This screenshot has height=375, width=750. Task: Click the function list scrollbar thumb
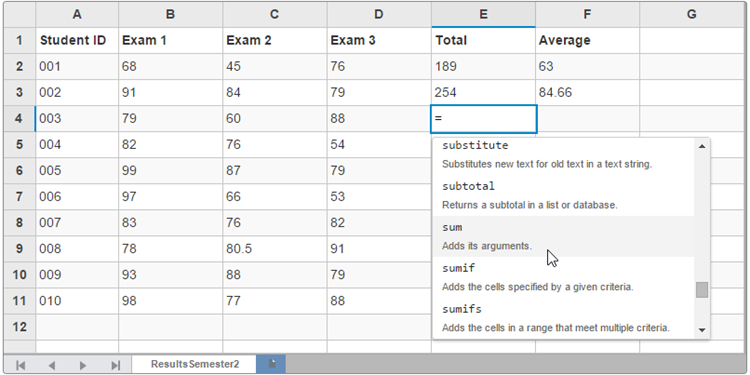(702, 290)
